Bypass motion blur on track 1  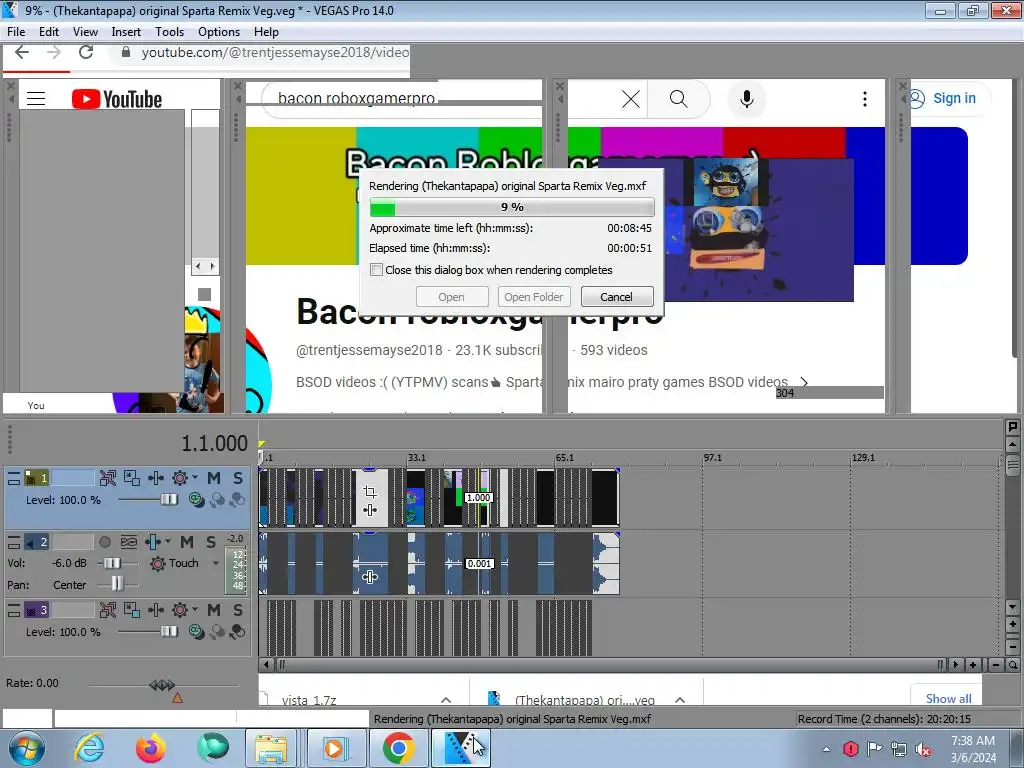108,478
